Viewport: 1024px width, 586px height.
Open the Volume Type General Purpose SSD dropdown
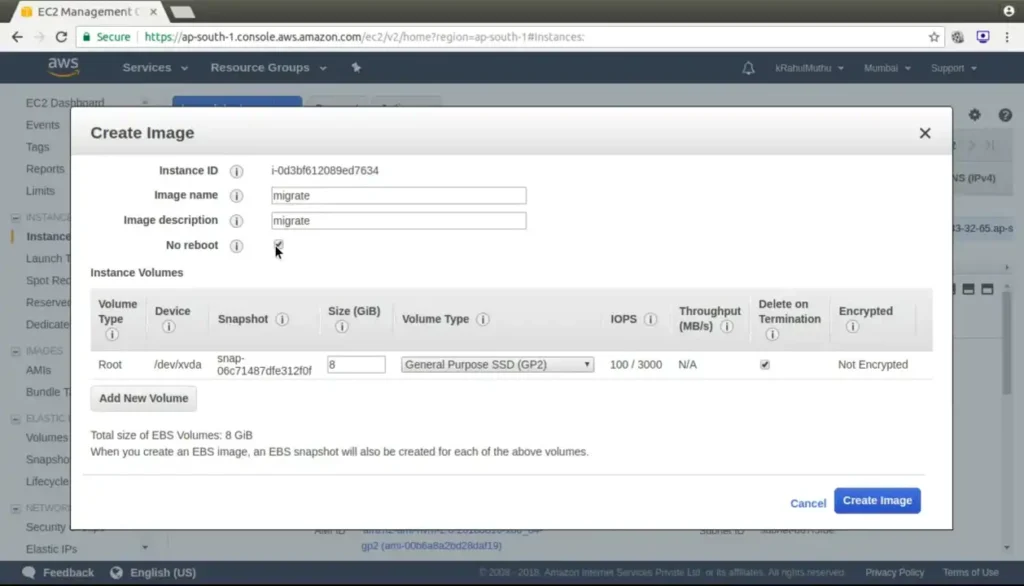point(497,365)
